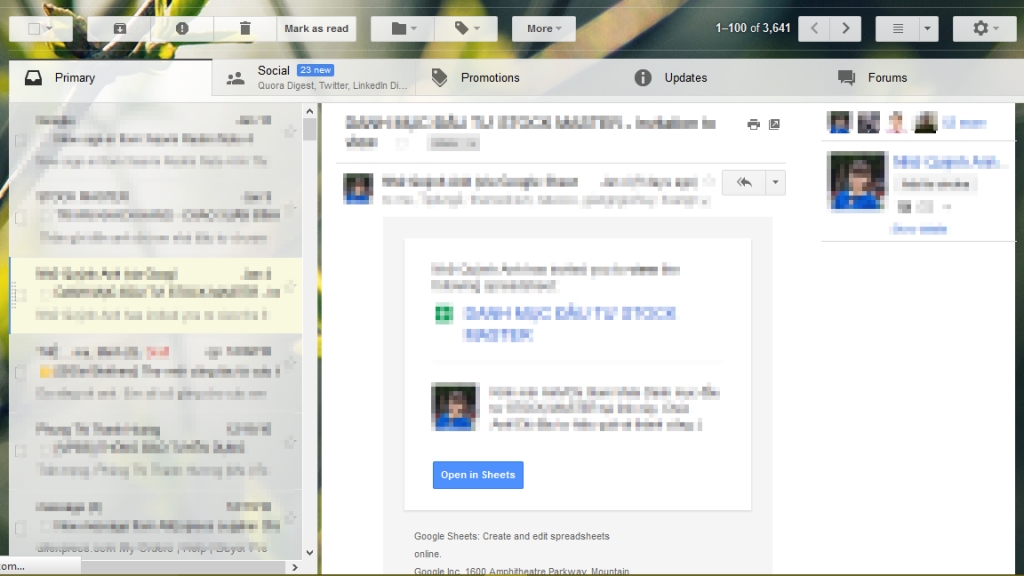Expand message details arrow after recipients line
Screen dimensions: 1024x576
point(705,201)
